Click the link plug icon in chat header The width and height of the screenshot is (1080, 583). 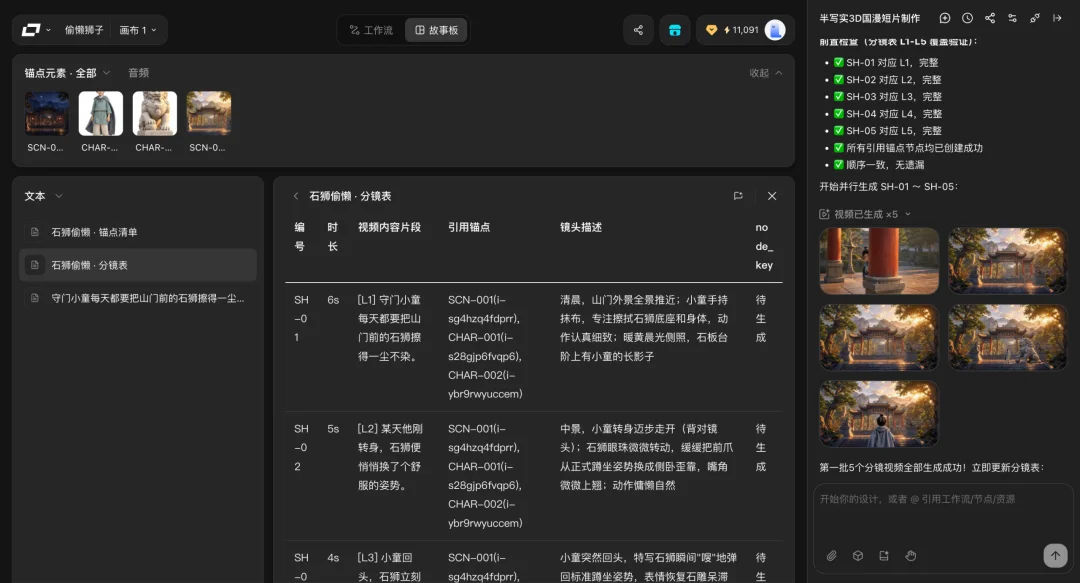coord(1035,18)
